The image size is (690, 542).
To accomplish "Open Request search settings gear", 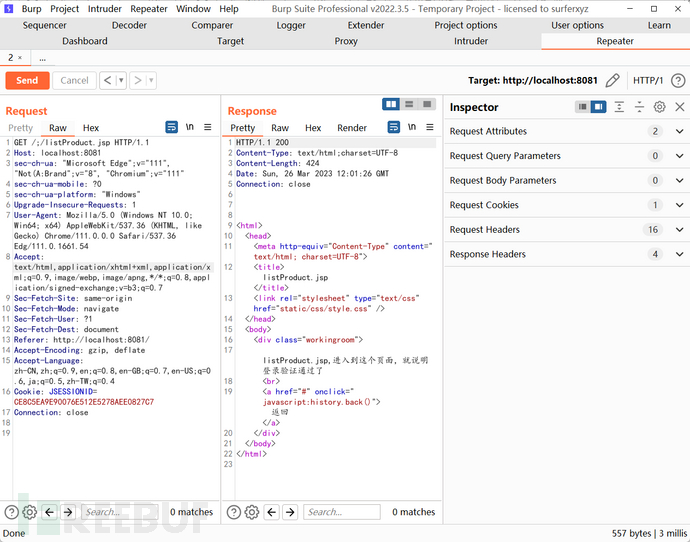I will (29, 512).
